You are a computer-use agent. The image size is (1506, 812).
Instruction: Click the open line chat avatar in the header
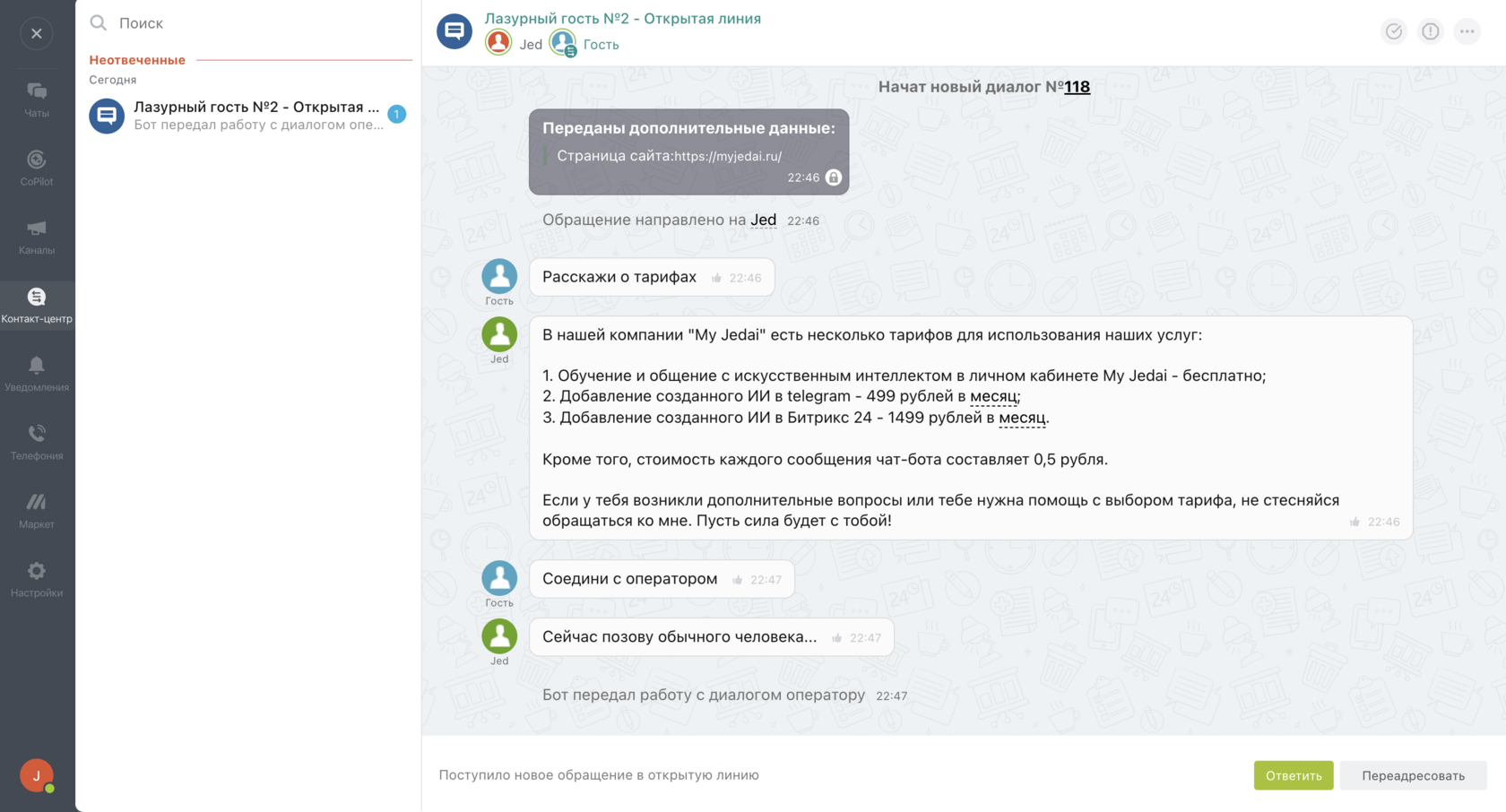tap(454, 31)
